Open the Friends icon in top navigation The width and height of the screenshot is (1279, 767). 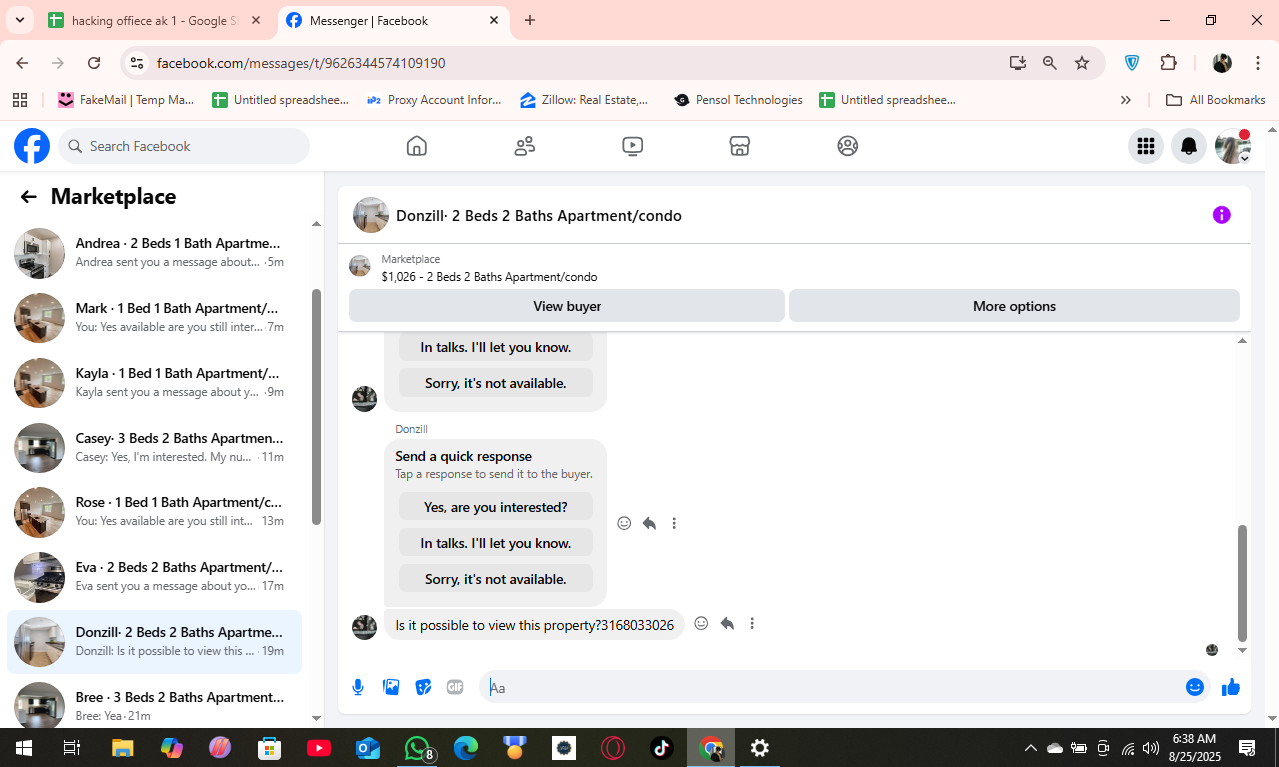pos(525,146)
